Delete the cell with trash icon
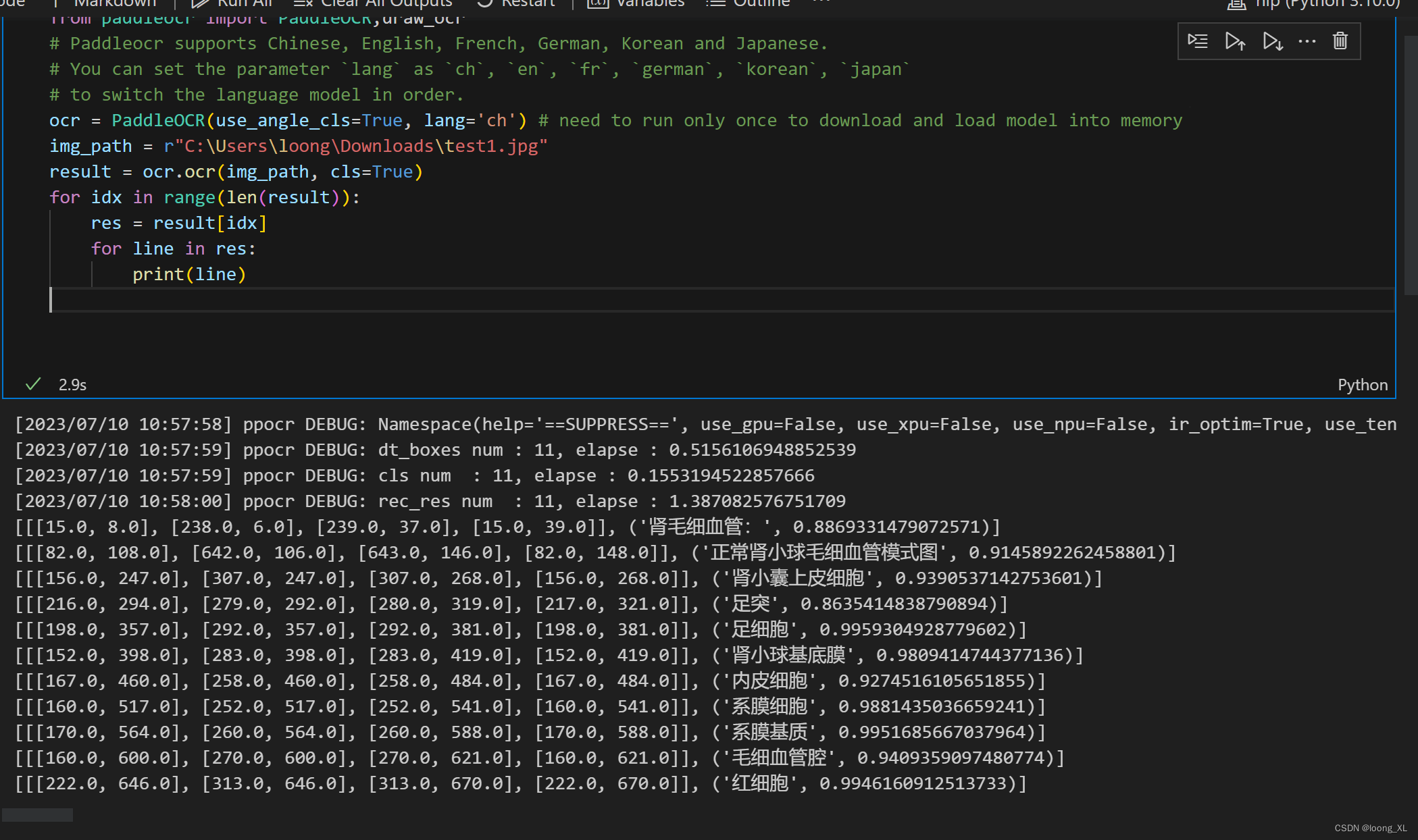Screen dimensions: 1418x840 1340,41
